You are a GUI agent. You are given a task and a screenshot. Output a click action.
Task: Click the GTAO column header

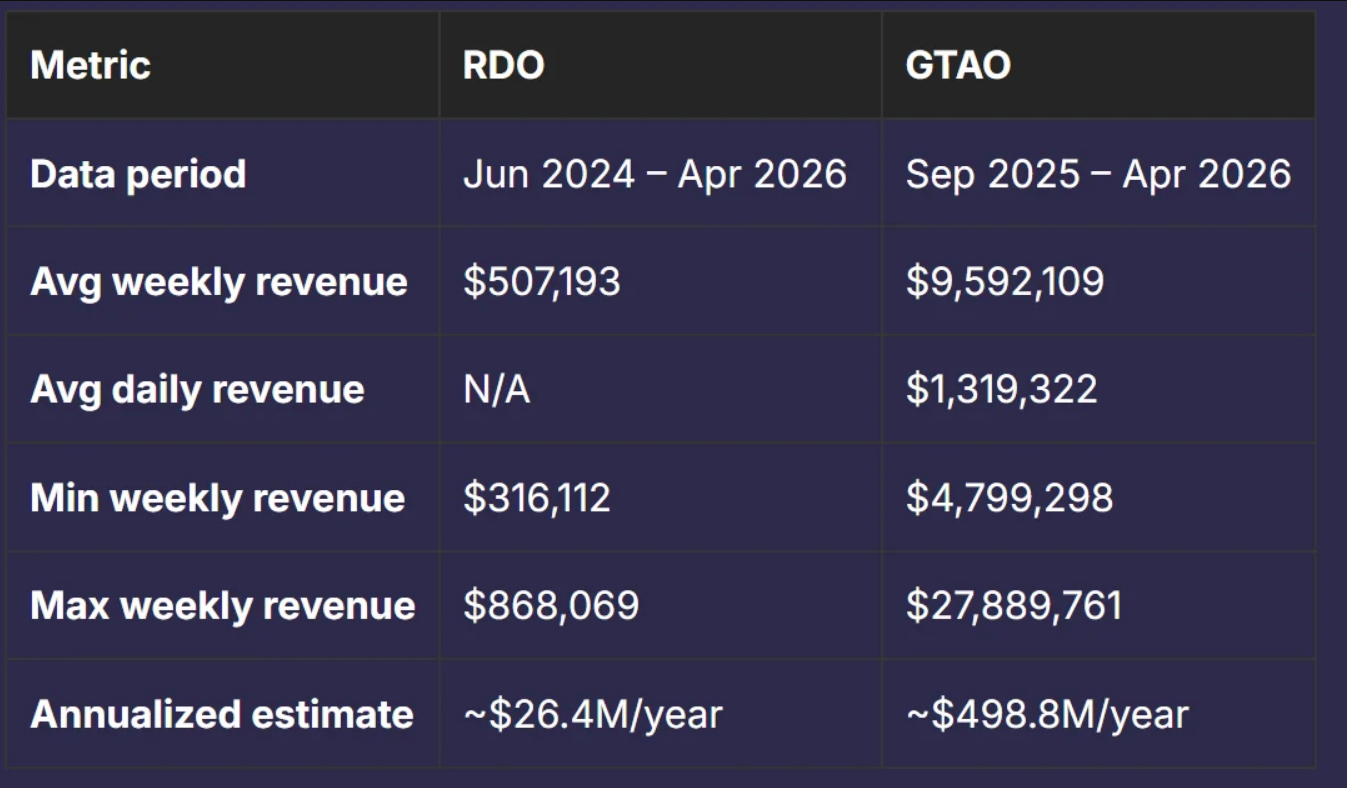(x=958, y=66)
